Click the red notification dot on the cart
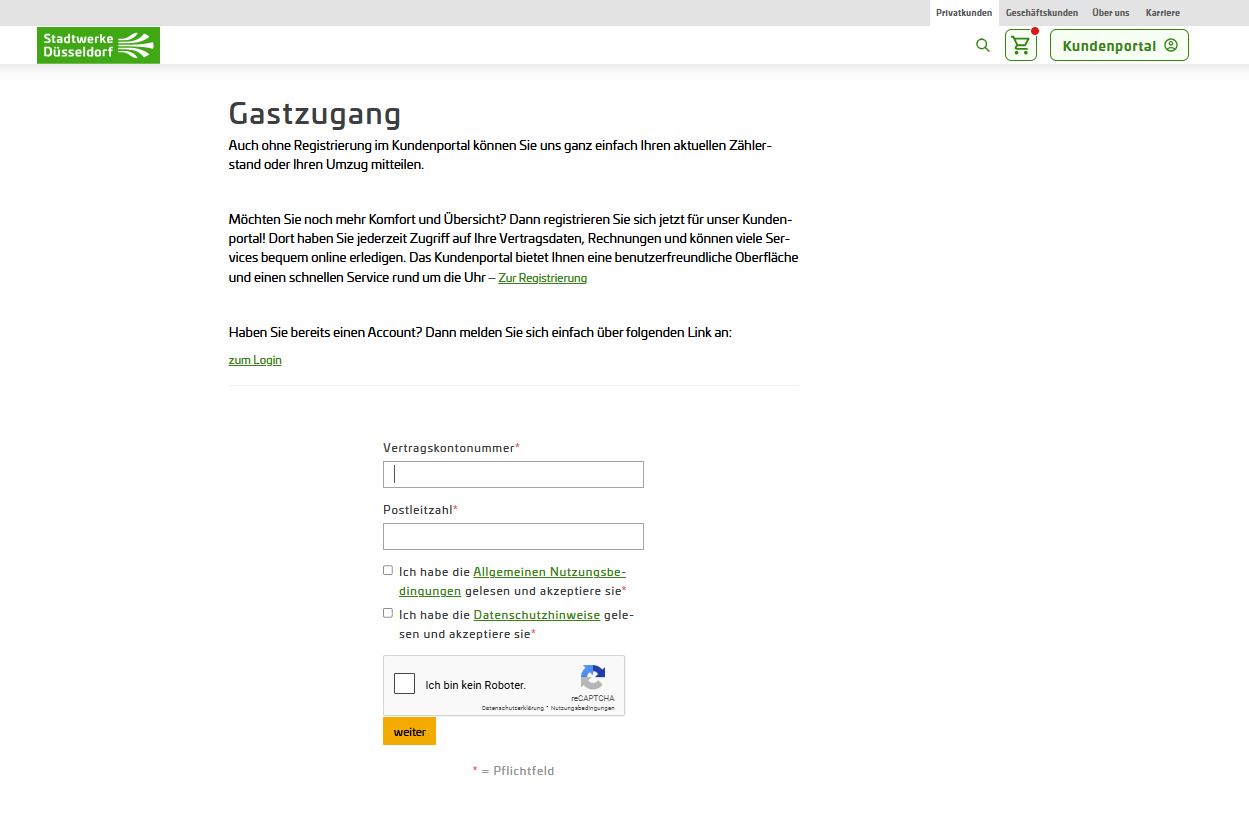This screenshot has width=1249, height=814. point(1034,31)
